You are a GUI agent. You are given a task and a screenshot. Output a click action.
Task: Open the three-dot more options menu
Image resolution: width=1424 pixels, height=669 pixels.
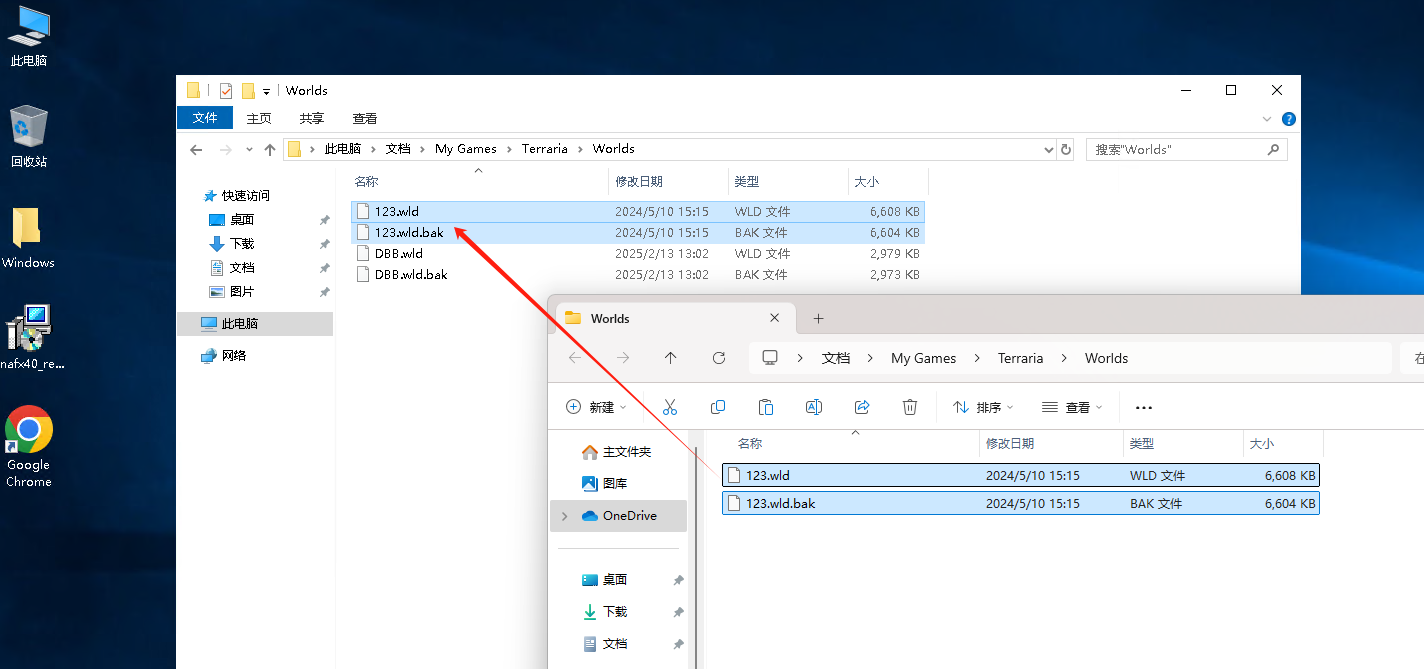point(1145,407)
